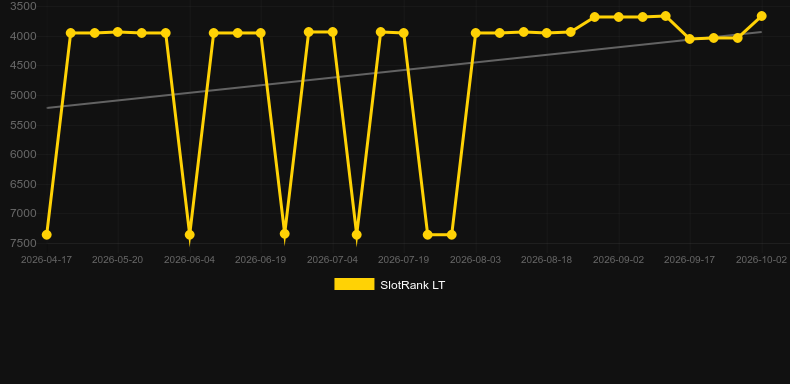
Task: Click the 7500 y-axis value
Action: tap(23, 243)
